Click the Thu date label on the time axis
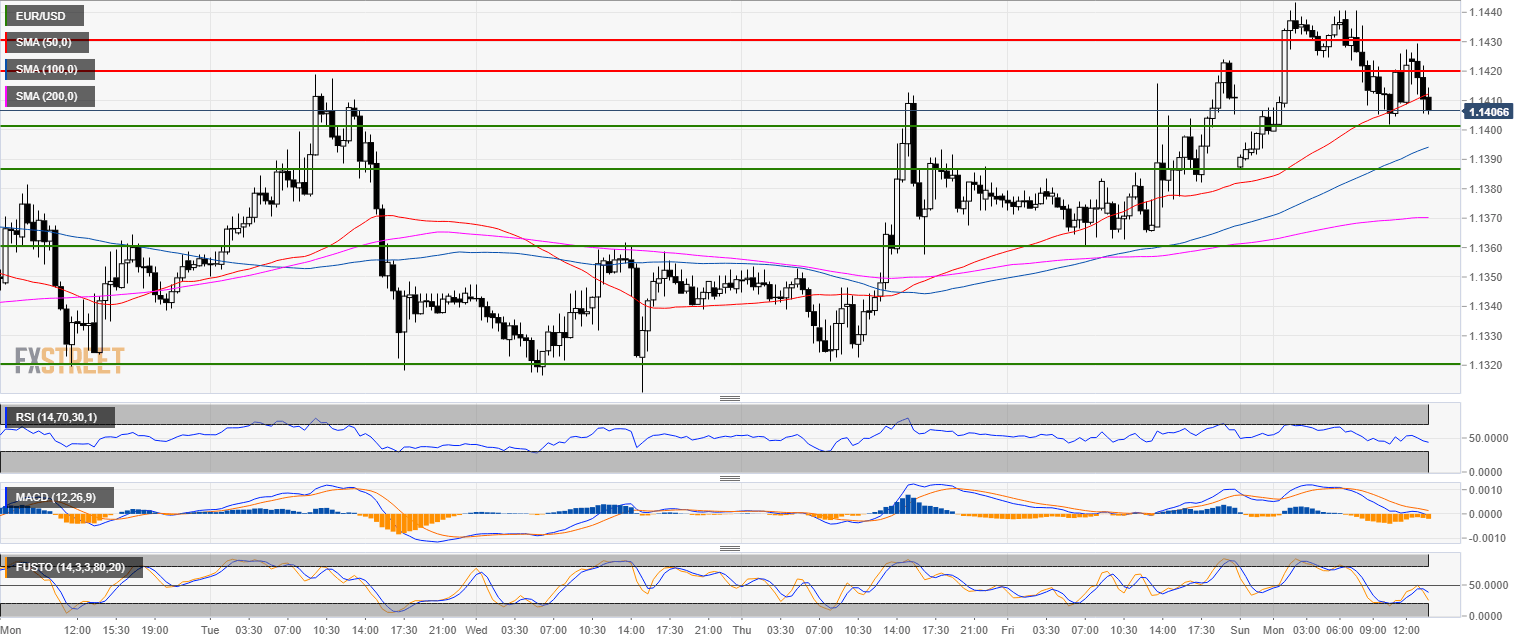Image resolution: width=1531 pixels, height=643 pixels. [x=741, y=631]
